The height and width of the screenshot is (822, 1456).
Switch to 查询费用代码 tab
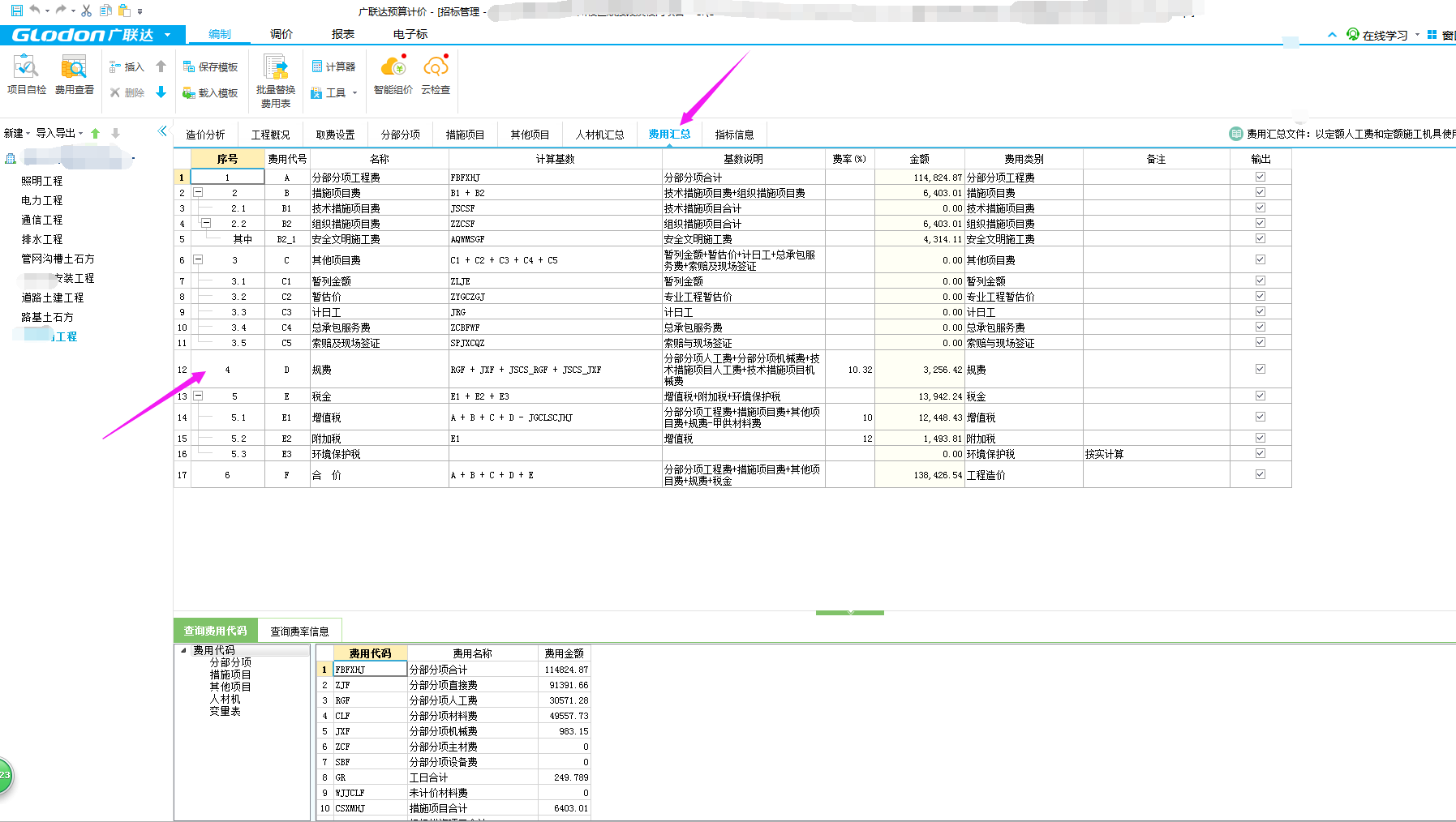[215, 630]
